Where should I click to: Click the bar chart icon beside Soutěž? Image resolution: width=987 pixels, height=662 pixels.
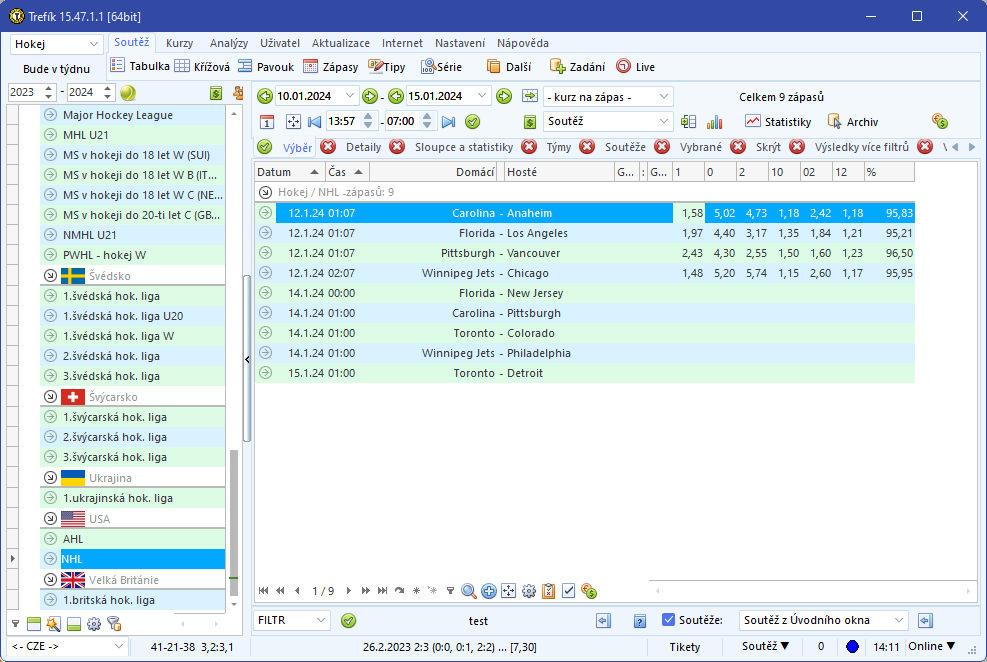(714, 121)
